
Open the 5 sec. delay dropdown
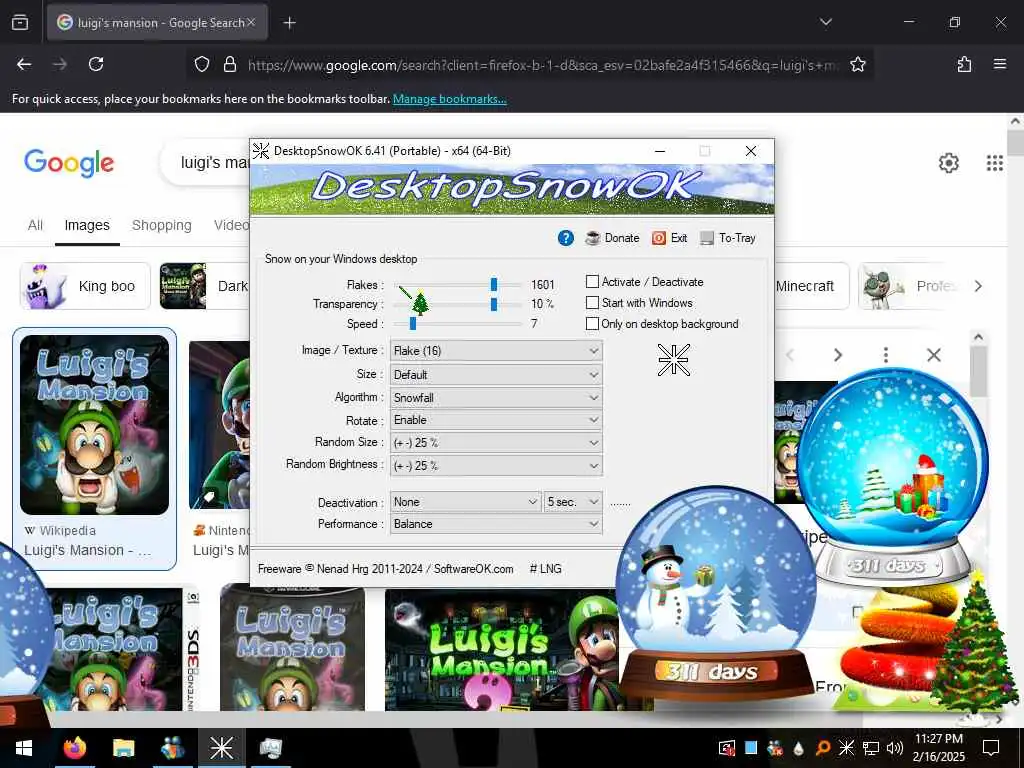tap(573, 502)
